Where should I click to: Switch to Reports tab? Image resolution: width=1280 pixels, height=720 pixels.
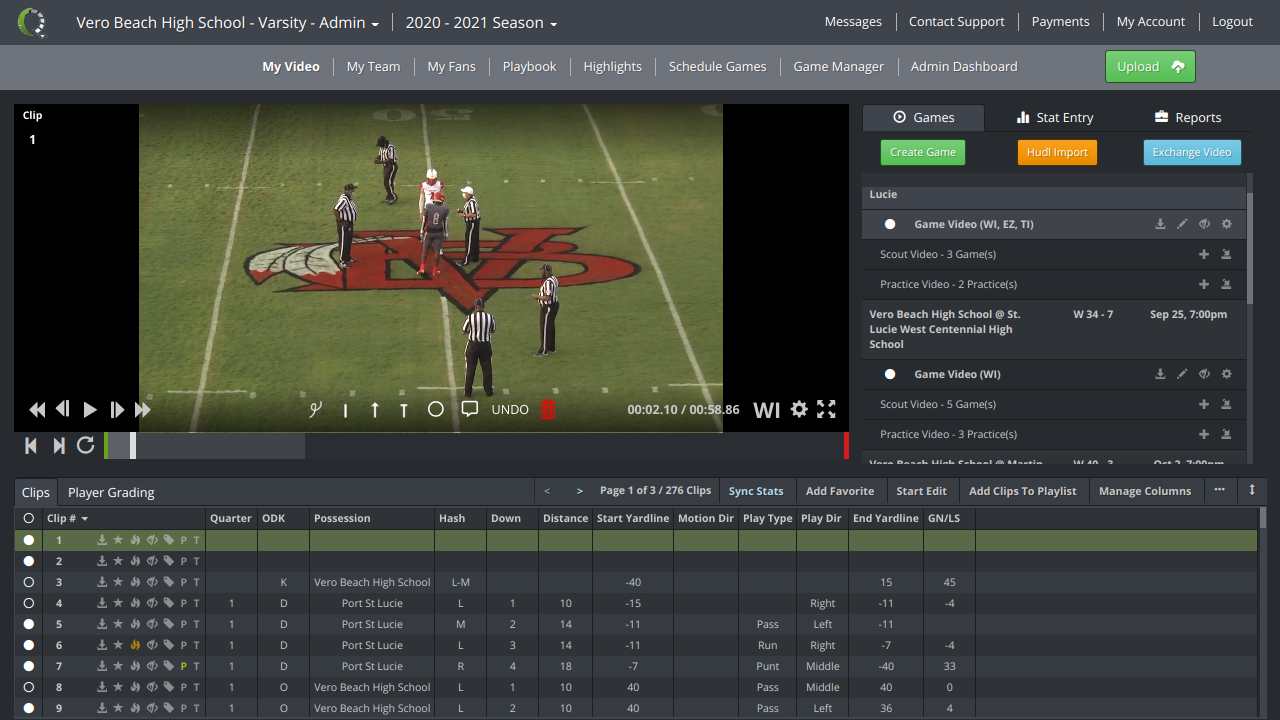(1187, 117)
